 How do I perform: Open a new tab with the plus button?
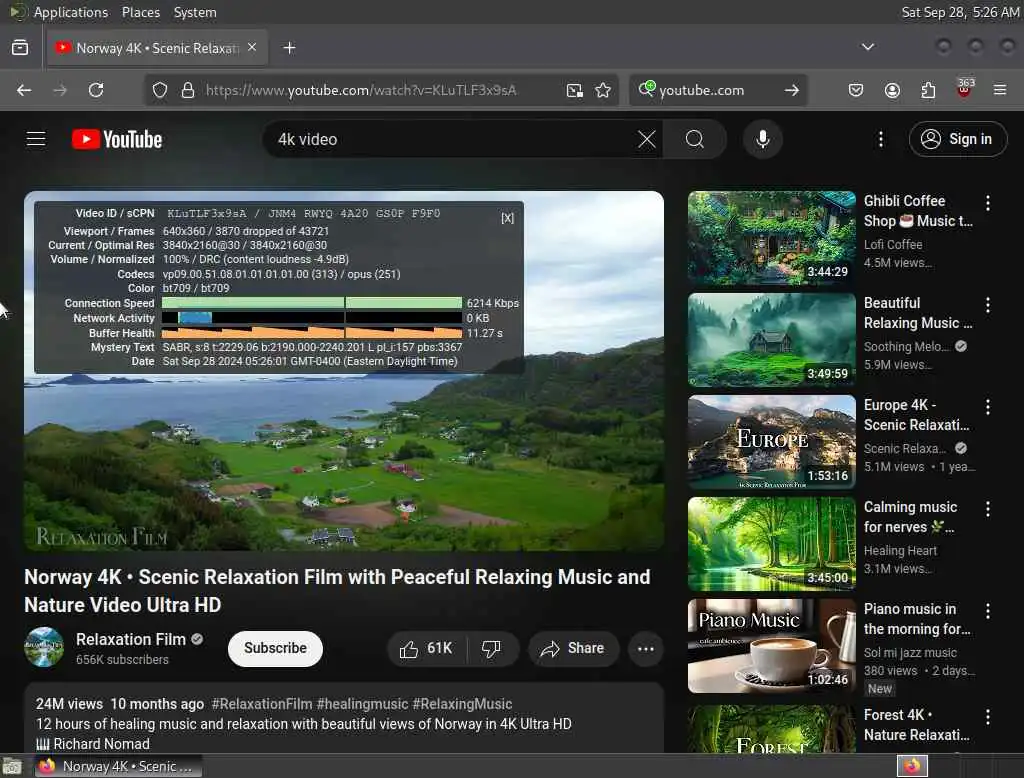tap(289, 48)
